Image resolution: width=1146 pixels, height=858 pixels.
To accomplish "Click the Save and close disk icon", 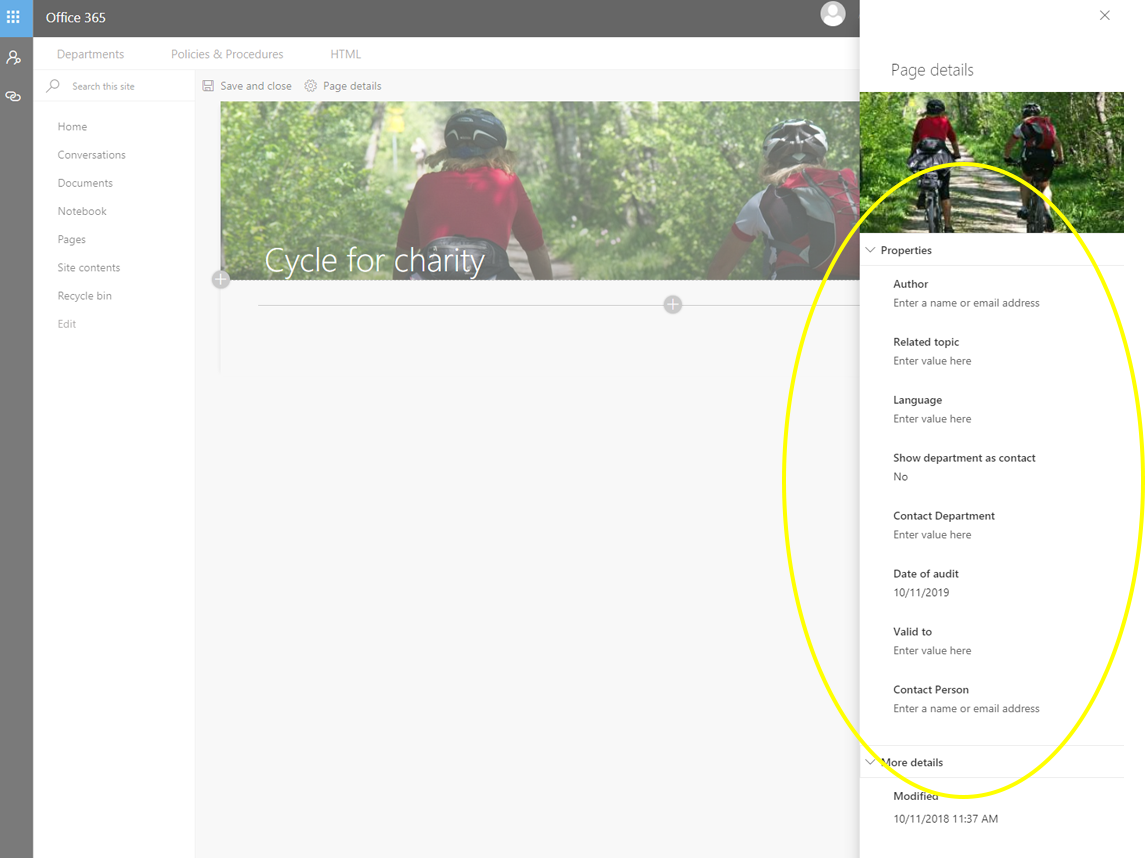I will (208, 86).
